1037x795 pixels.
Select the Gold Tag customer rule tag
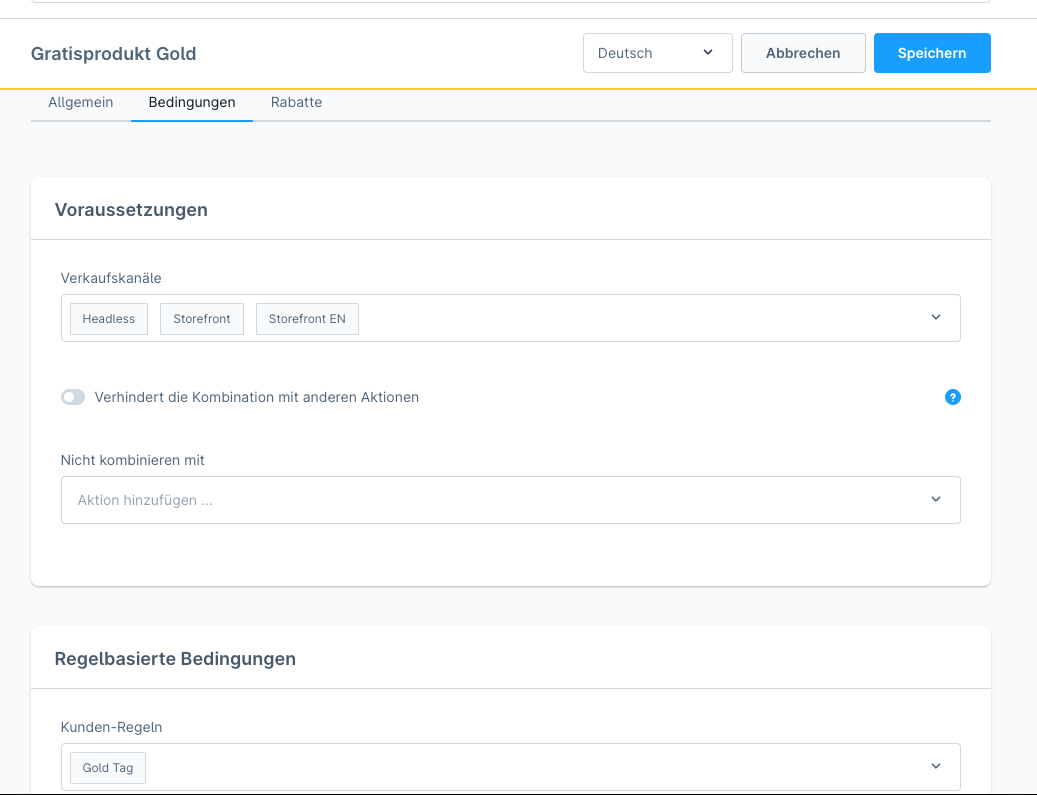click(108, 768)
